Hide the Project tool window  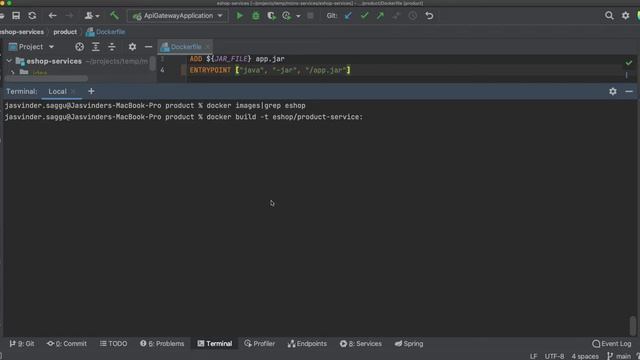[148, 47]
